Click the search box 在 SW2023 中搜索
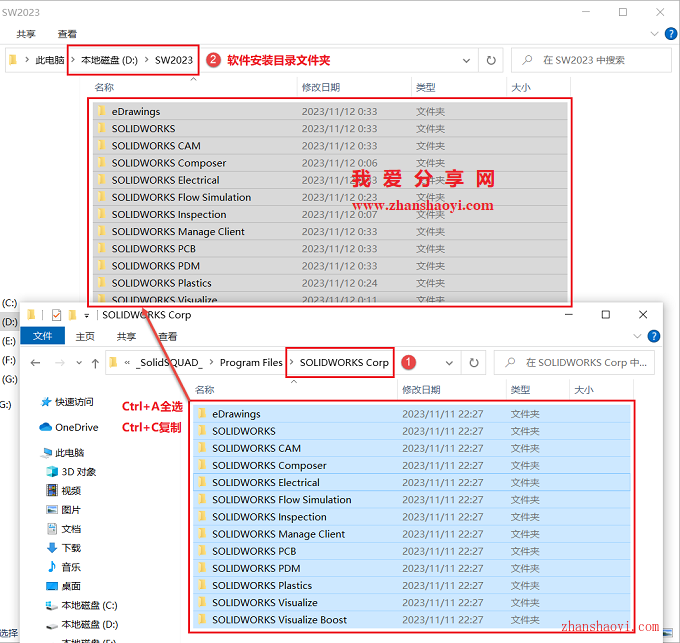The width and height of the screenshot is (680, 643). [x=592, y=60]
